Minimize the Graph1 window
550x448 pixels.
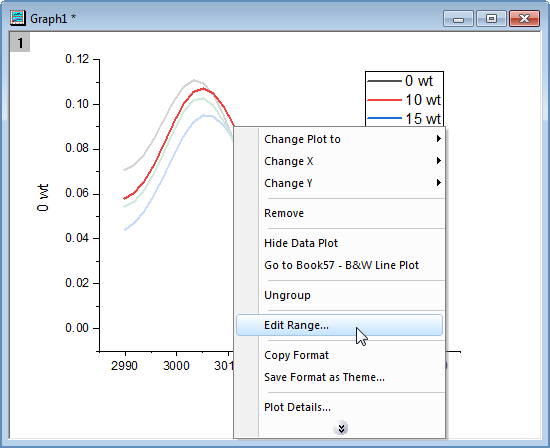(458, 19)
